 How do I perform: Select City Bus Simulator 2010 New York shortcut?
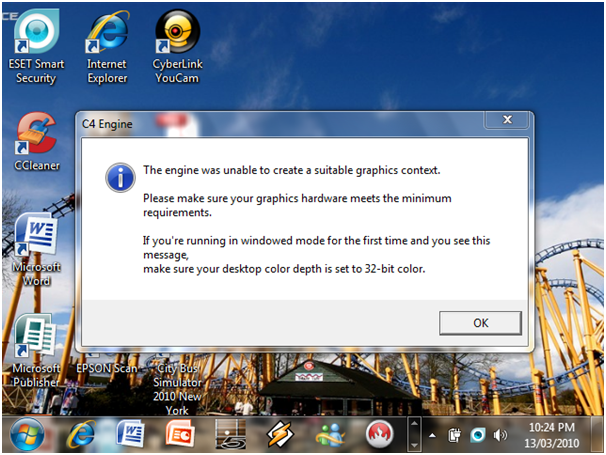coord(177,389)
